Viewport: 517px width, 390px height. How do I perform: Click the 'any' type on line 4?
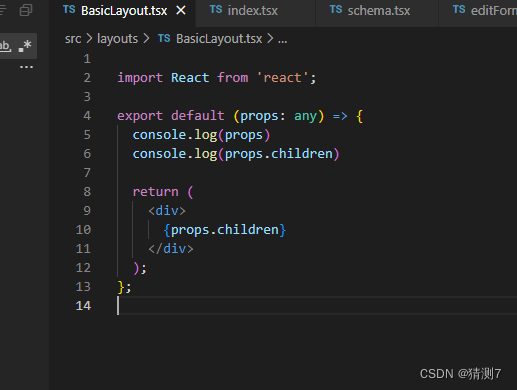(x=305, y=116)
